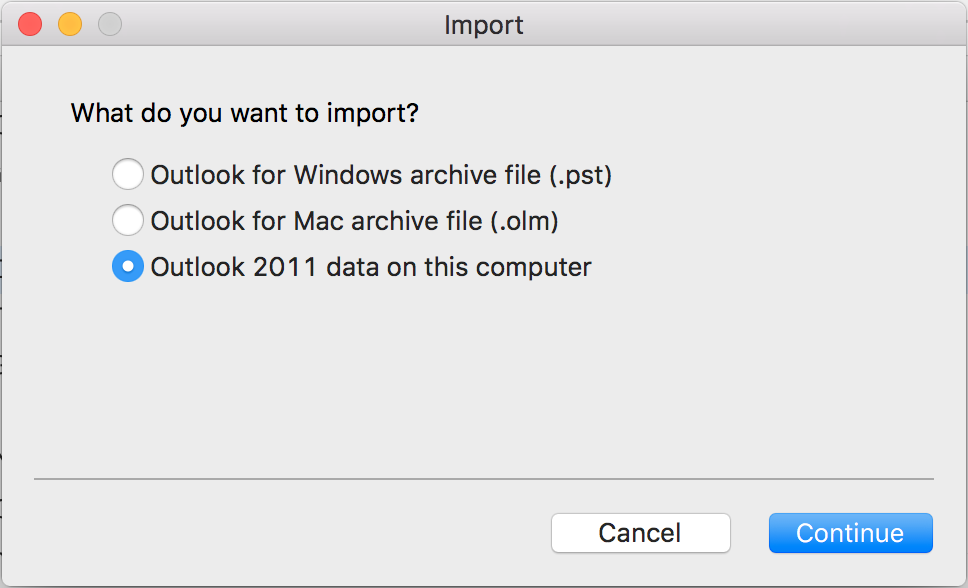The height and width of the screenshot is (588, 968).
Task: Click the white dot in the selected radio
Action: point(128,267)
